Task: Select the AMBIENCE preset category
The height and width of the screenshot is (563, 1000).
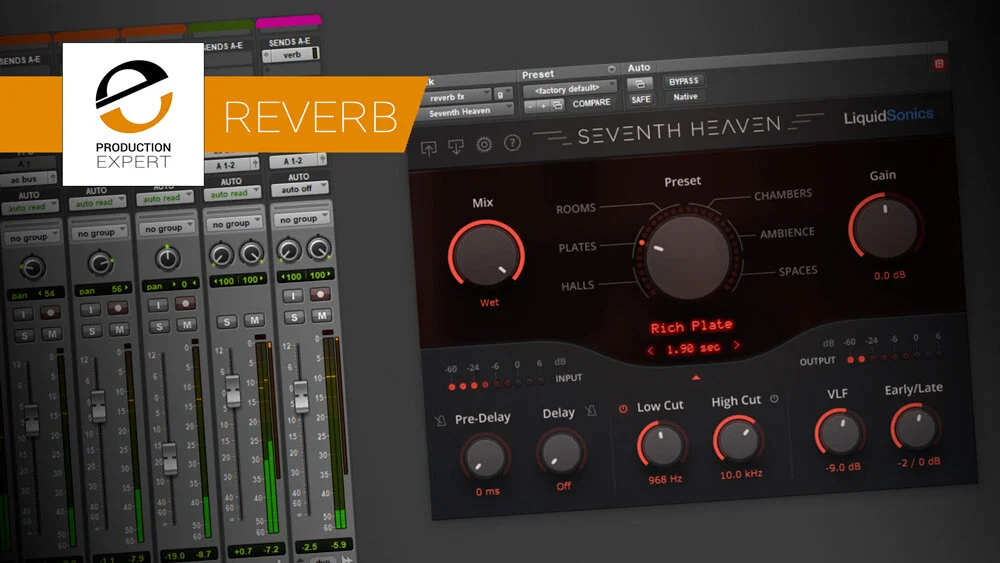Action: [x=787, y=233]
